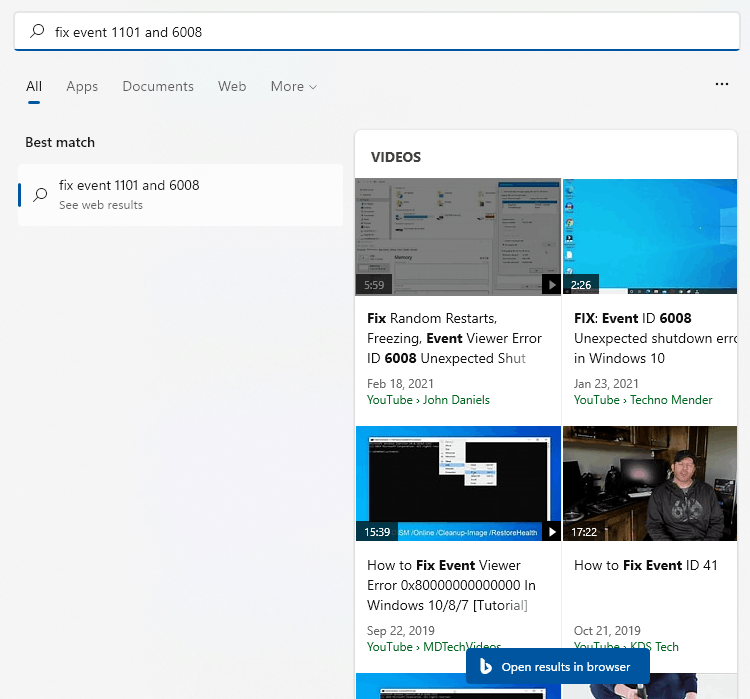Open 'How to Fix Event ID 41' title

click(x=645, y=566)
